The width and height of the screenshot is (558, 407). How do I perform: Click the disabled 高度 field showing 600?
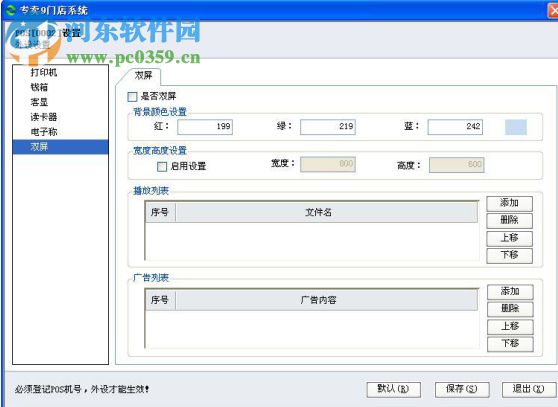(457, 165)
